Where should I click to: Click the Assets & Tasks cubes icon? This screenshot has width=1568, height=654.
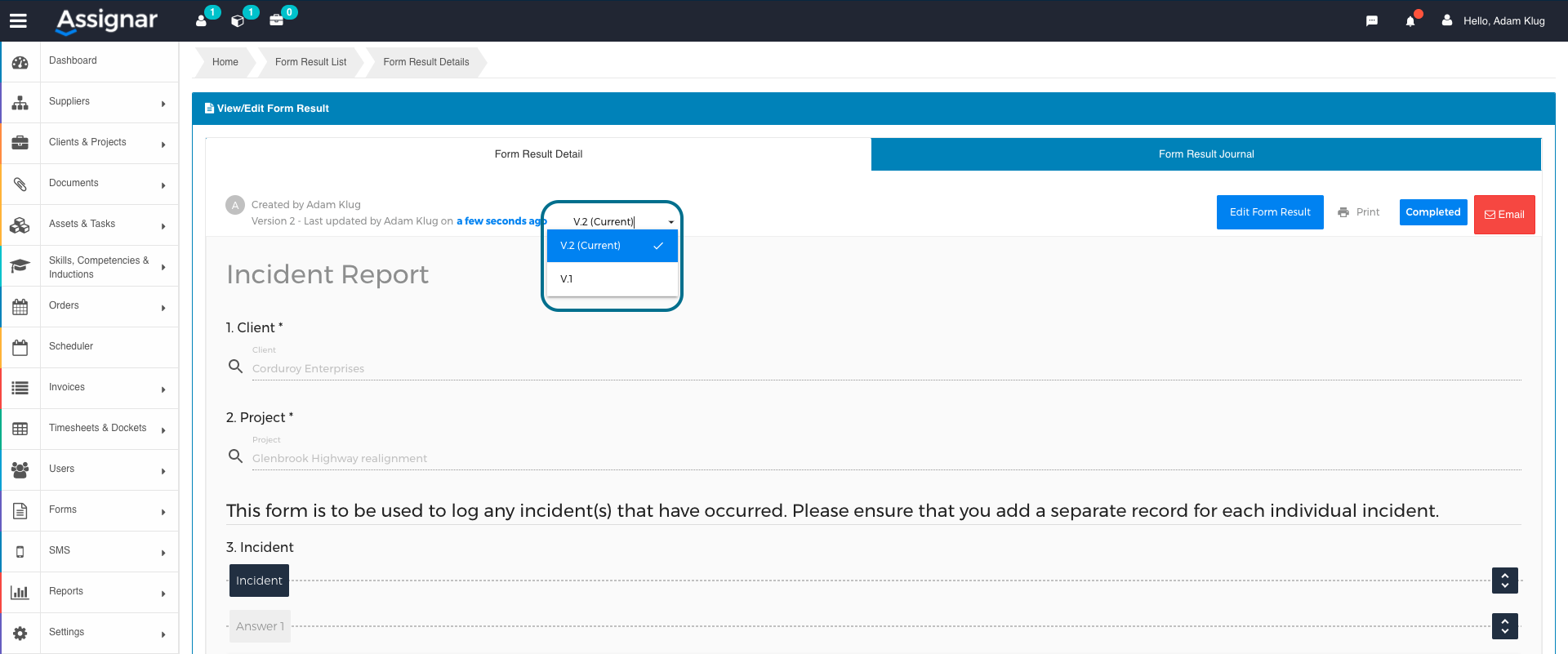pos(20,225)
